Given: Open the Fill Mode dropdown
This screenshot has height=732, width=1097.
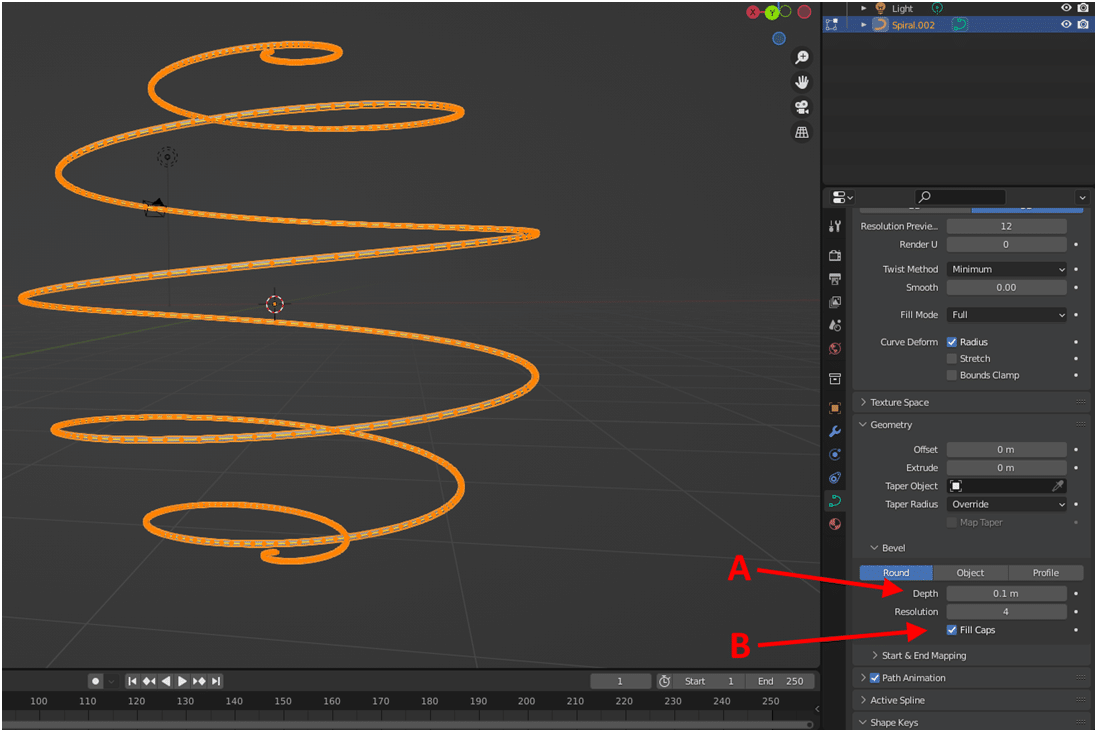Looking at the screenshot, I should (1007, 315).
